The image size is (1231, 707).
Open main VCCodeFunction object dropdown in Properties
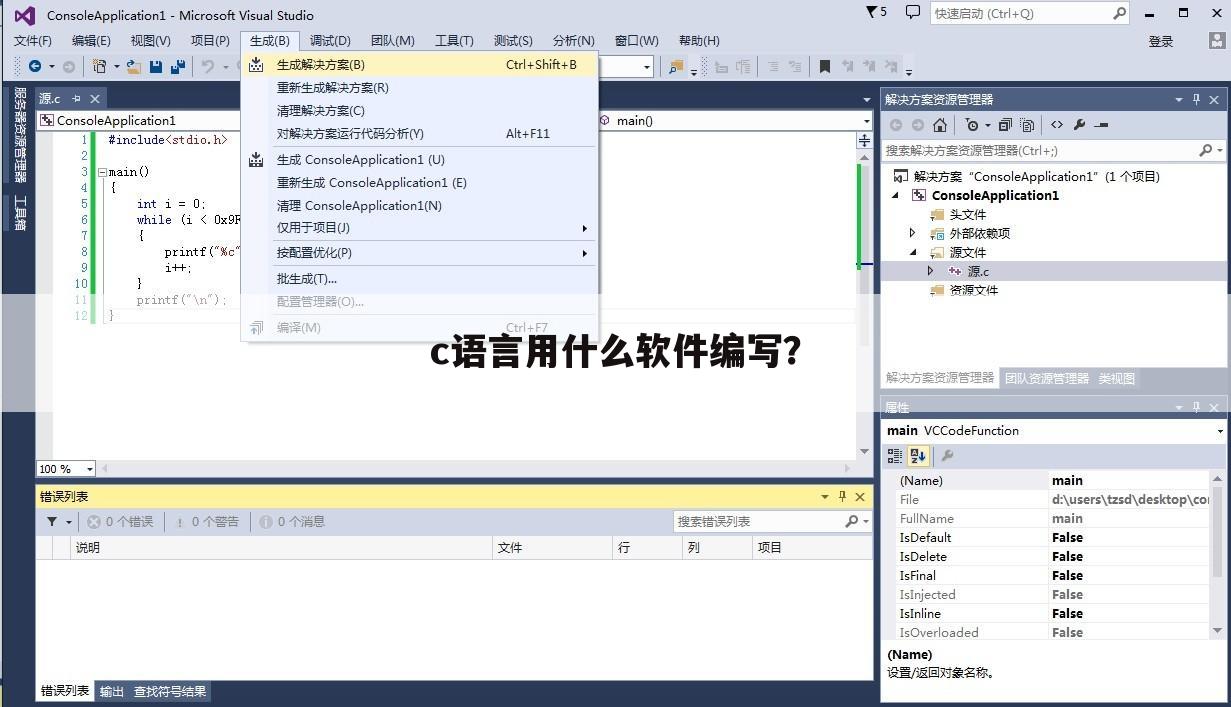[1220, 431]
